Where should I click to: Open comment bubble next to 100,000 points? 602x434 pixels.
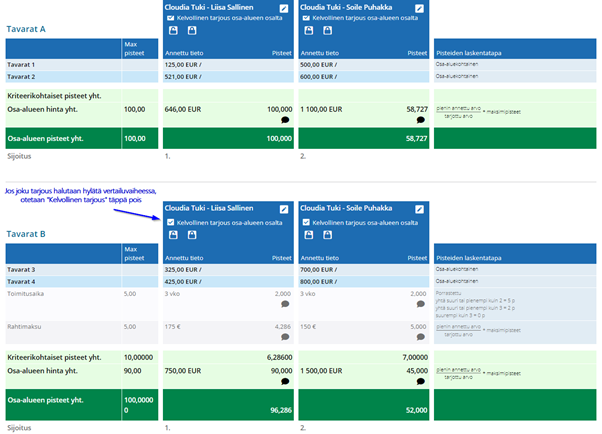click(x=285, y=120)
